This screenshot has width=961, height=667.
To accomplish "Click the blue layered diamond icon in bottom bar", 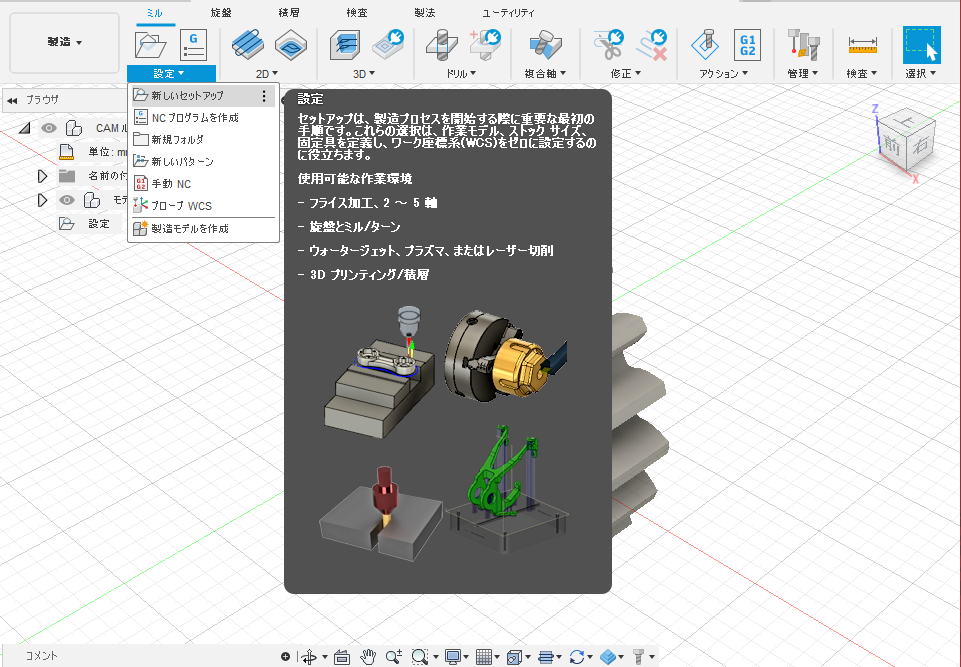I will (607, 657).
